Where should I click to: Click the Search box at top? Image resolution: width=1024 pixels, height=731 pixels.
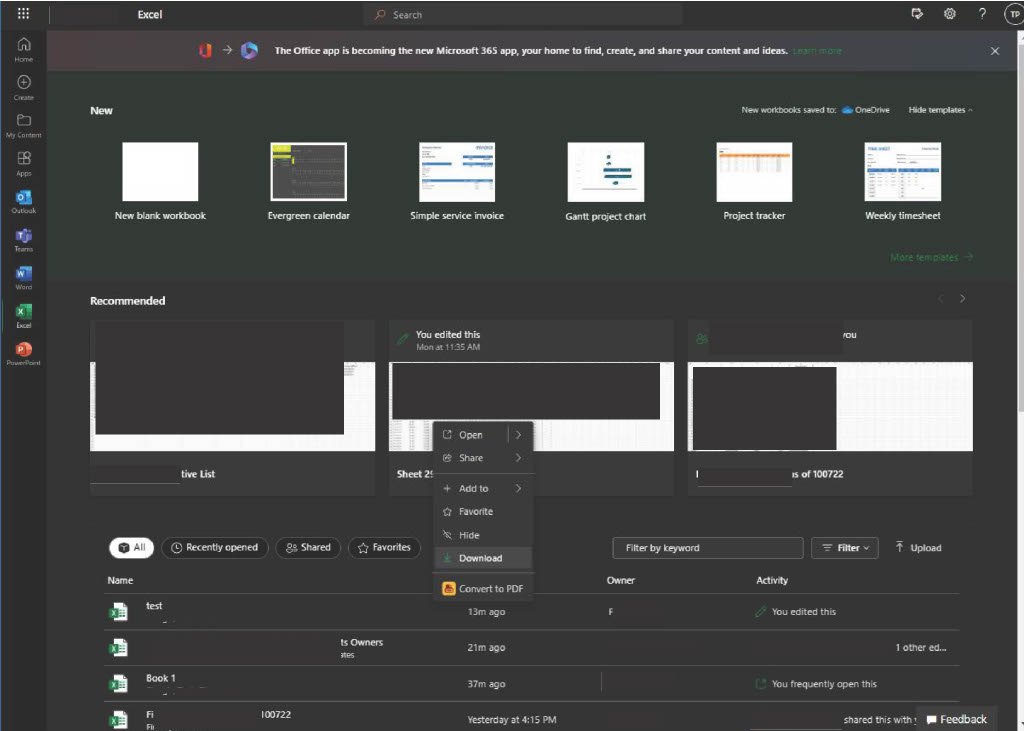[522, 14]
